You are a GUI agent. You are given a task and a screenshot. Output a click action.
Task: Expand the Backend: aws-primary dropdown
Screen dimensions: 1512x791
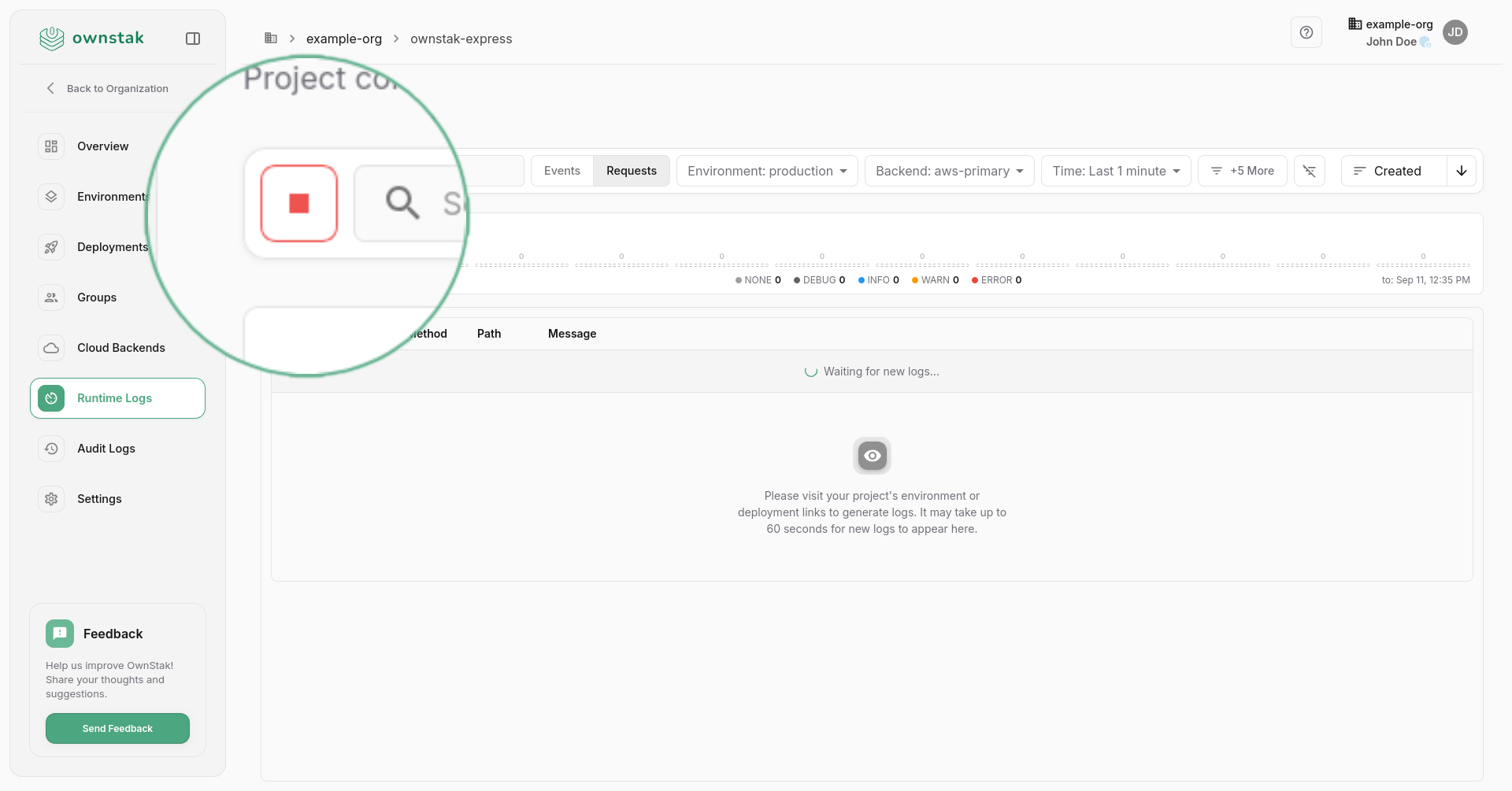pyautogui.click(x=949, y=171)
